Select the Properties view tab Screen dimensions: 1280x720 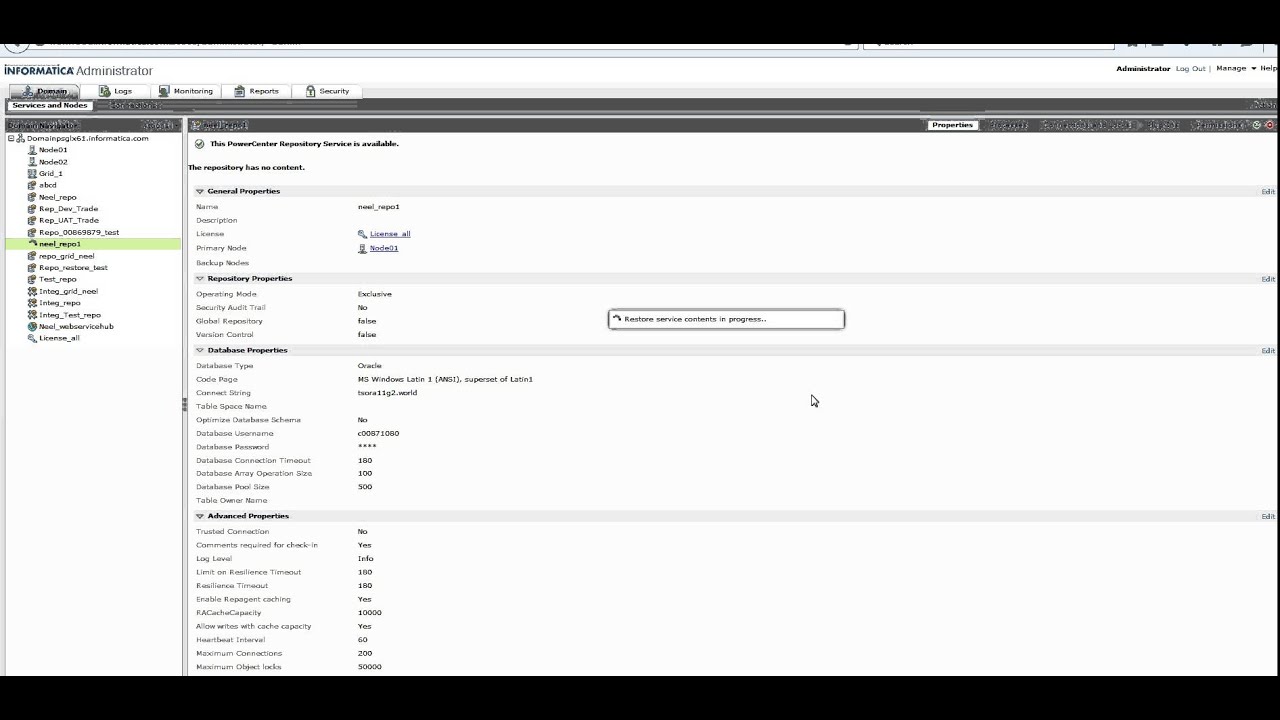[952, 125]
